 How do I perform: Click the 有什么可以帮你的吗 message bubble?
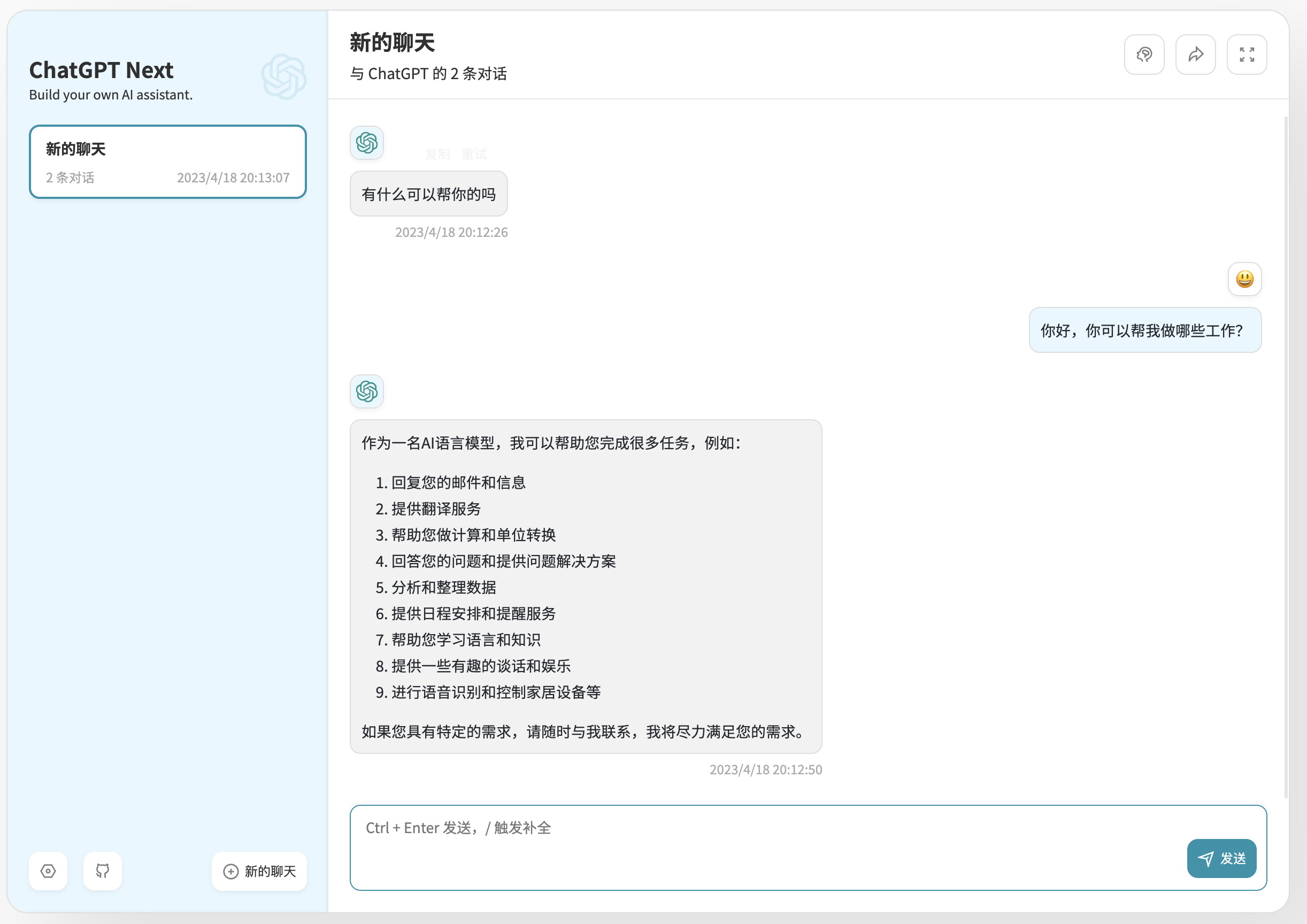pyautogui.click(x=429, y=194)
